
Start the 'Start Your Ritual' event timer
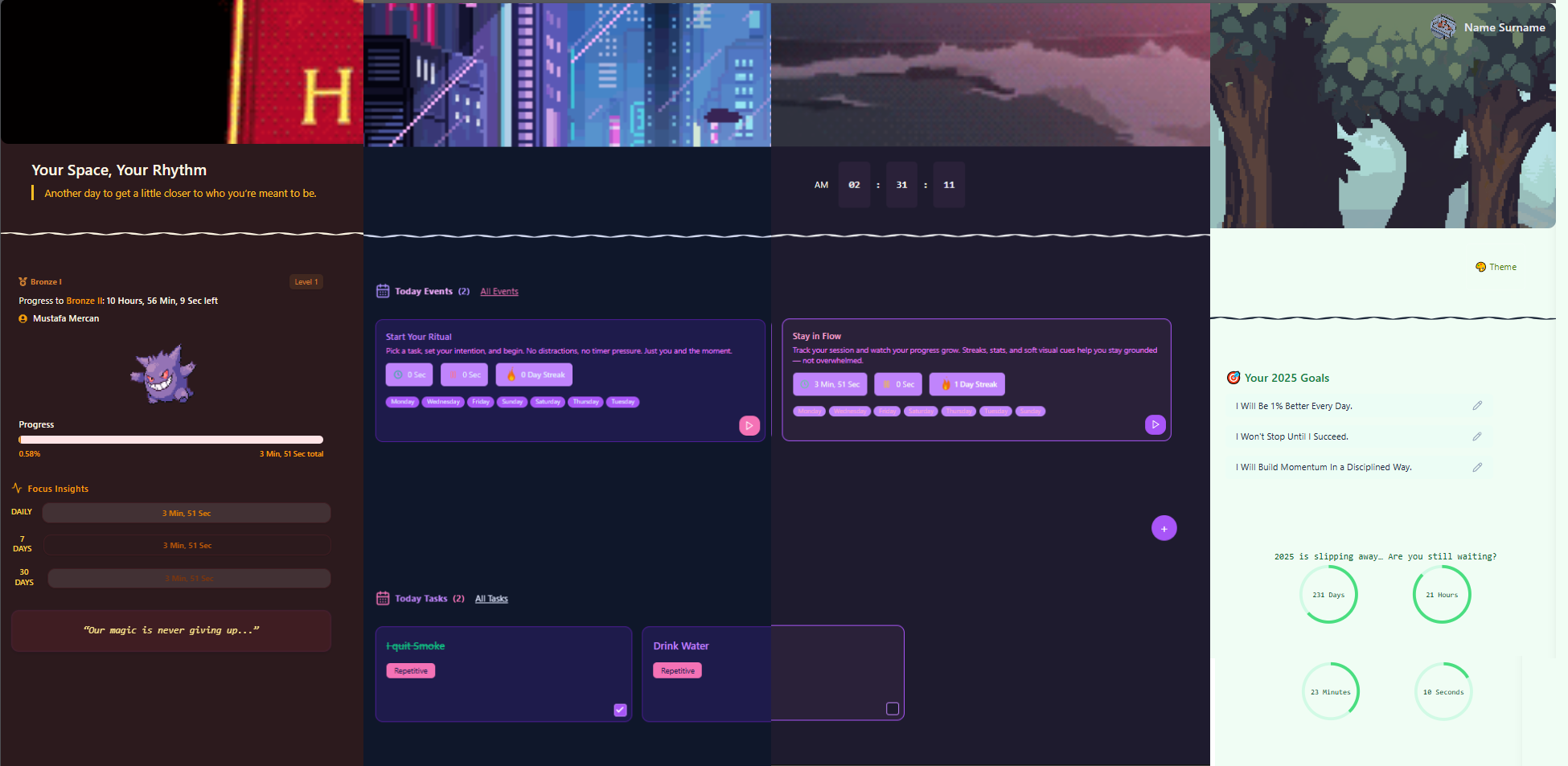click(x=749, y=425)
